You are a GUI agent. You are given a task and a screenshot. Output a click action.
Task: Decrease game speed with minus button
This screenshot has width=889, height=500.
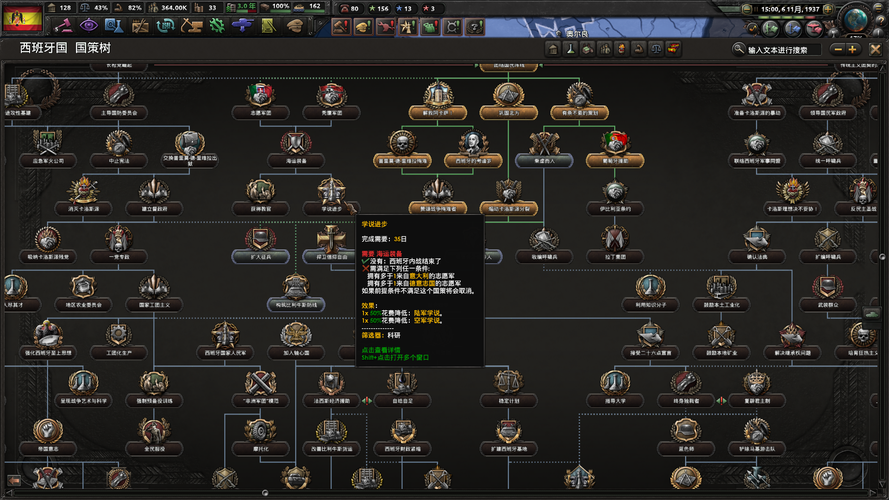coord(747,9)
